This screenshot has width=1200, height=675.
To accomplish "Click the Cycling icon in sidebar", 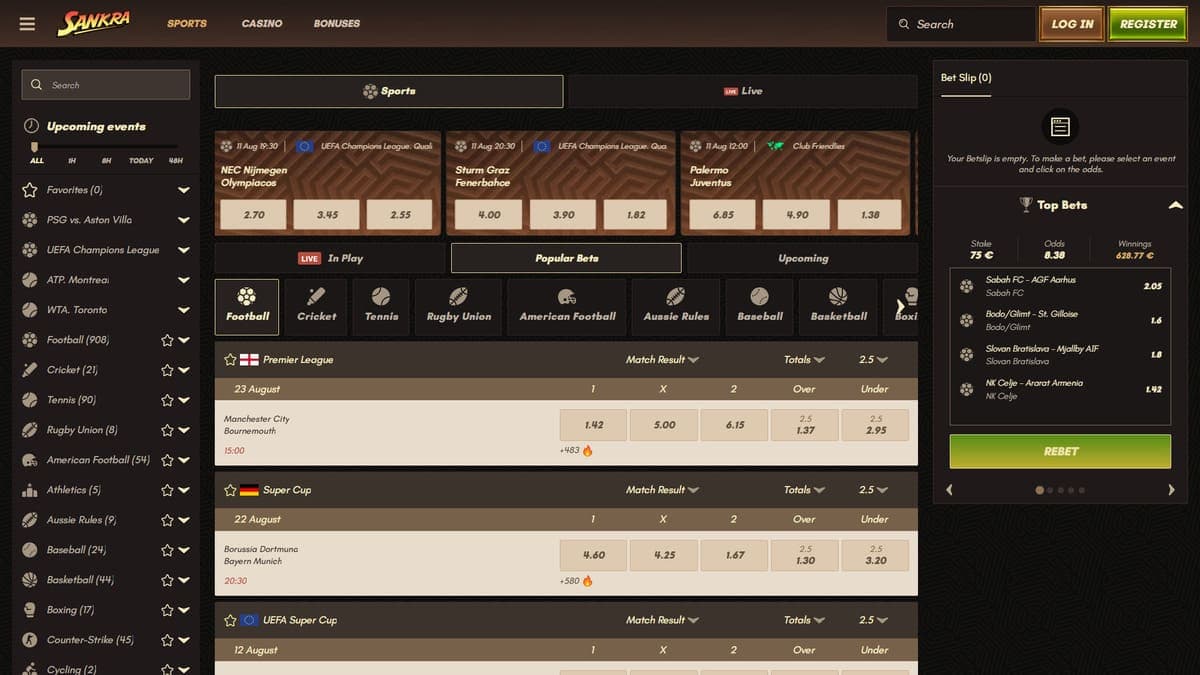I will (x=29, y=669).
